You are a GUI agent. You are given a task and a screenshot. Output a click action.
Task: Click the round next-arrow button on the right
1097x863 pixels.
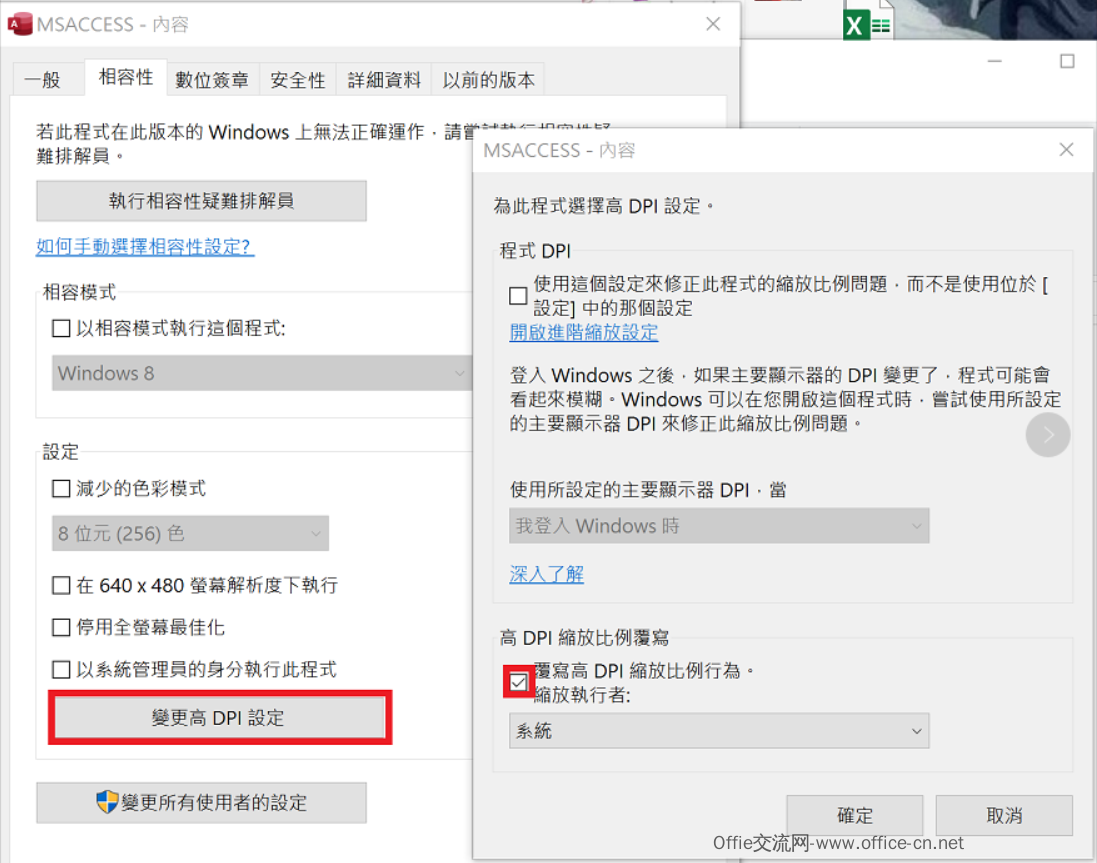click(x=1047, y=435)
